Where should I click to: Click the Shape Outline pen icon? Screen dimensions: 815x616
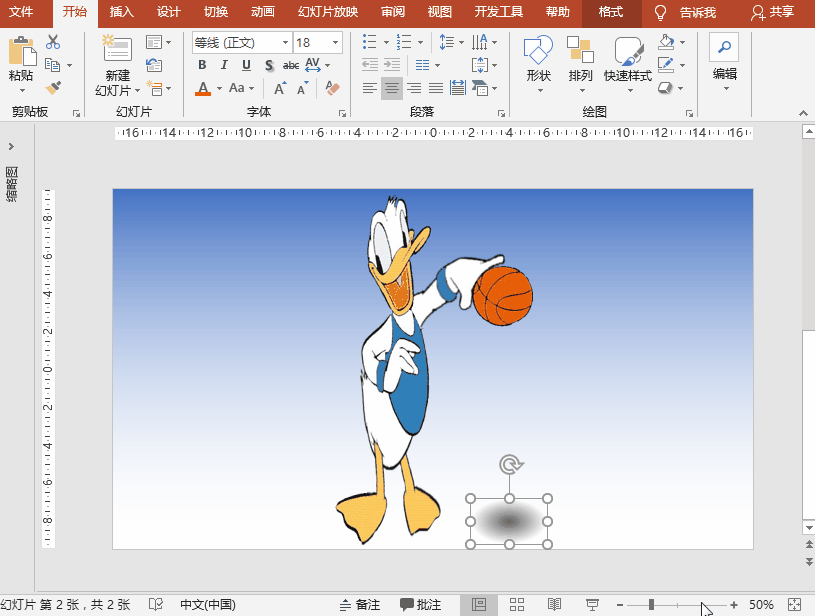coord(666,65)
